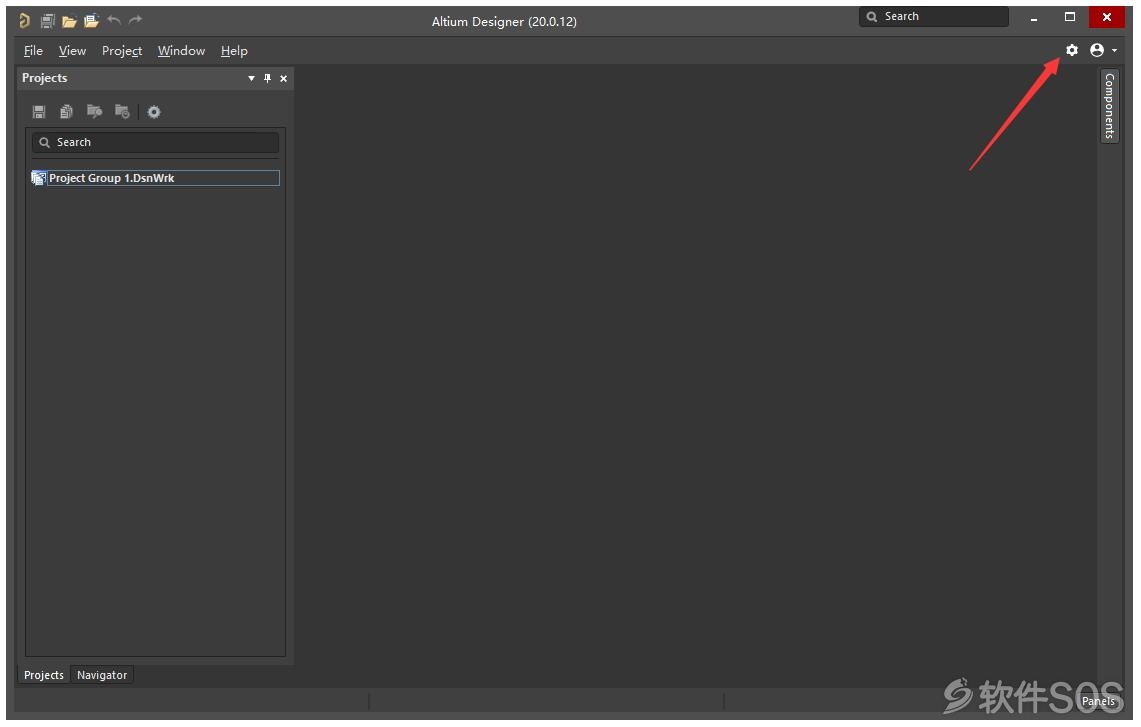Click the Projects panel Search field

pos(155,143)
